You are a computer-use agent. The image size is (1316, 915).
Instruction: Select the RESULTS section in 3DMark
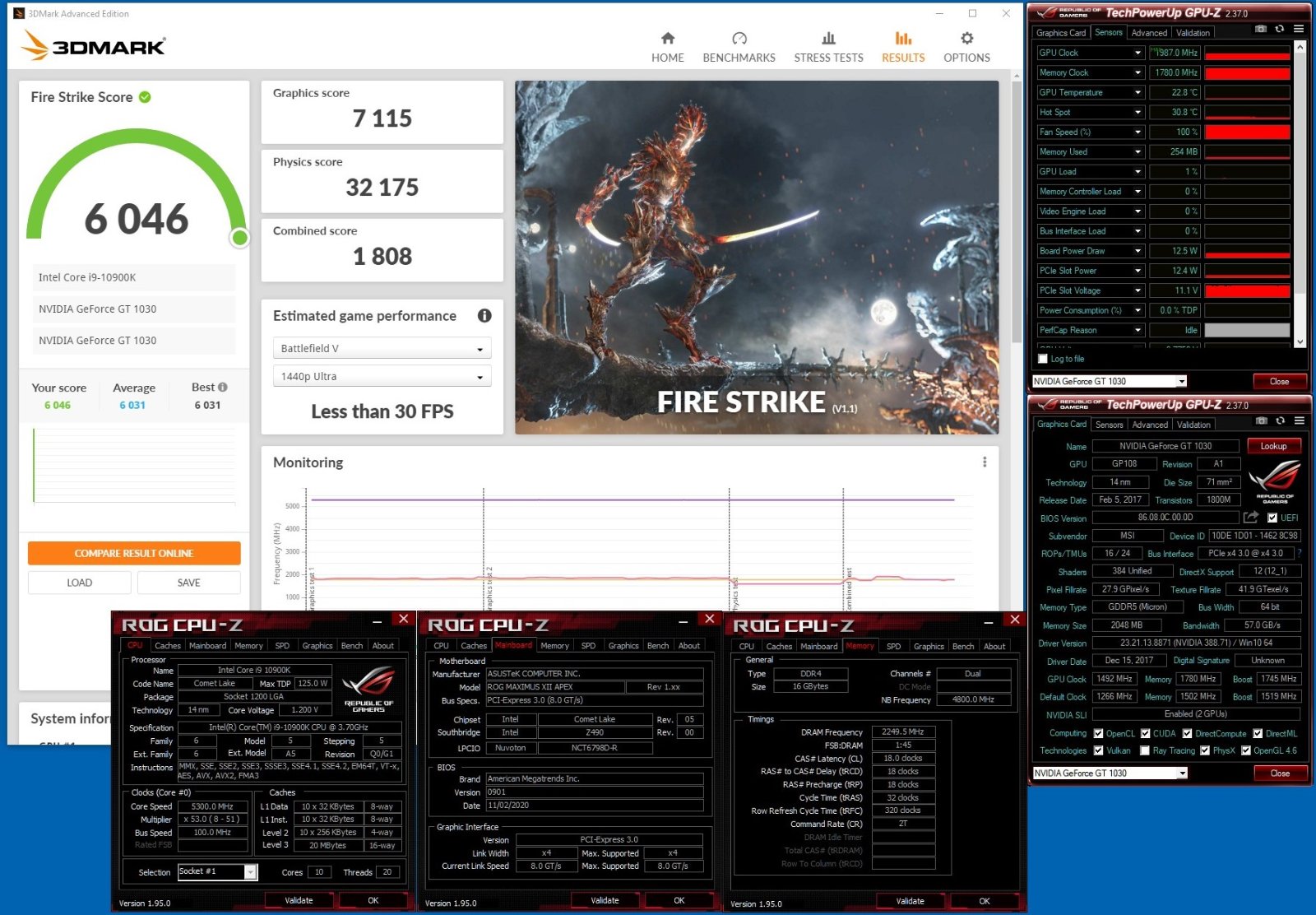pos(903,48)
